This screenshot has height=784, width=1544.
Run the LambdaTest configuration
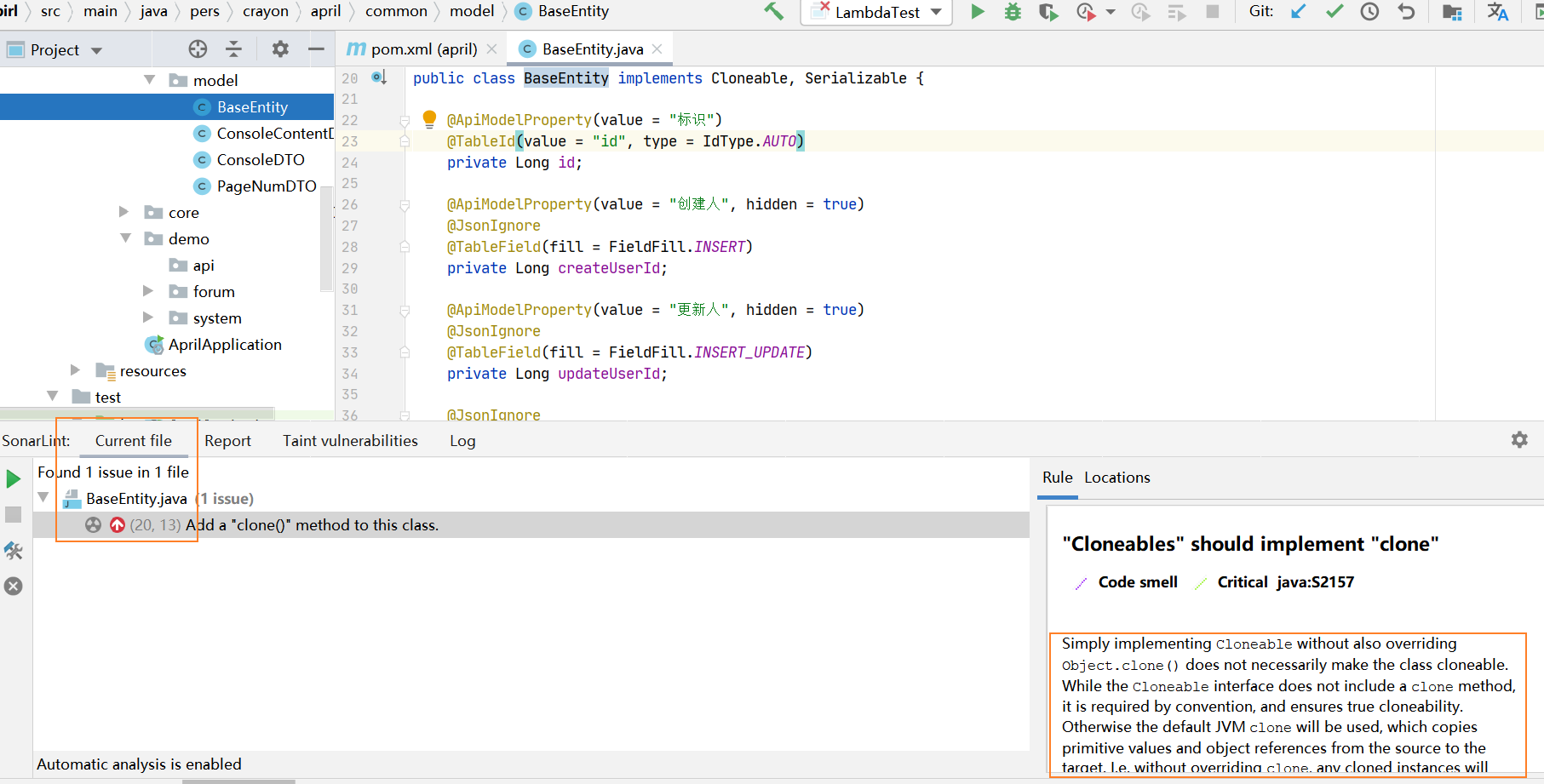tap(978, 12)
